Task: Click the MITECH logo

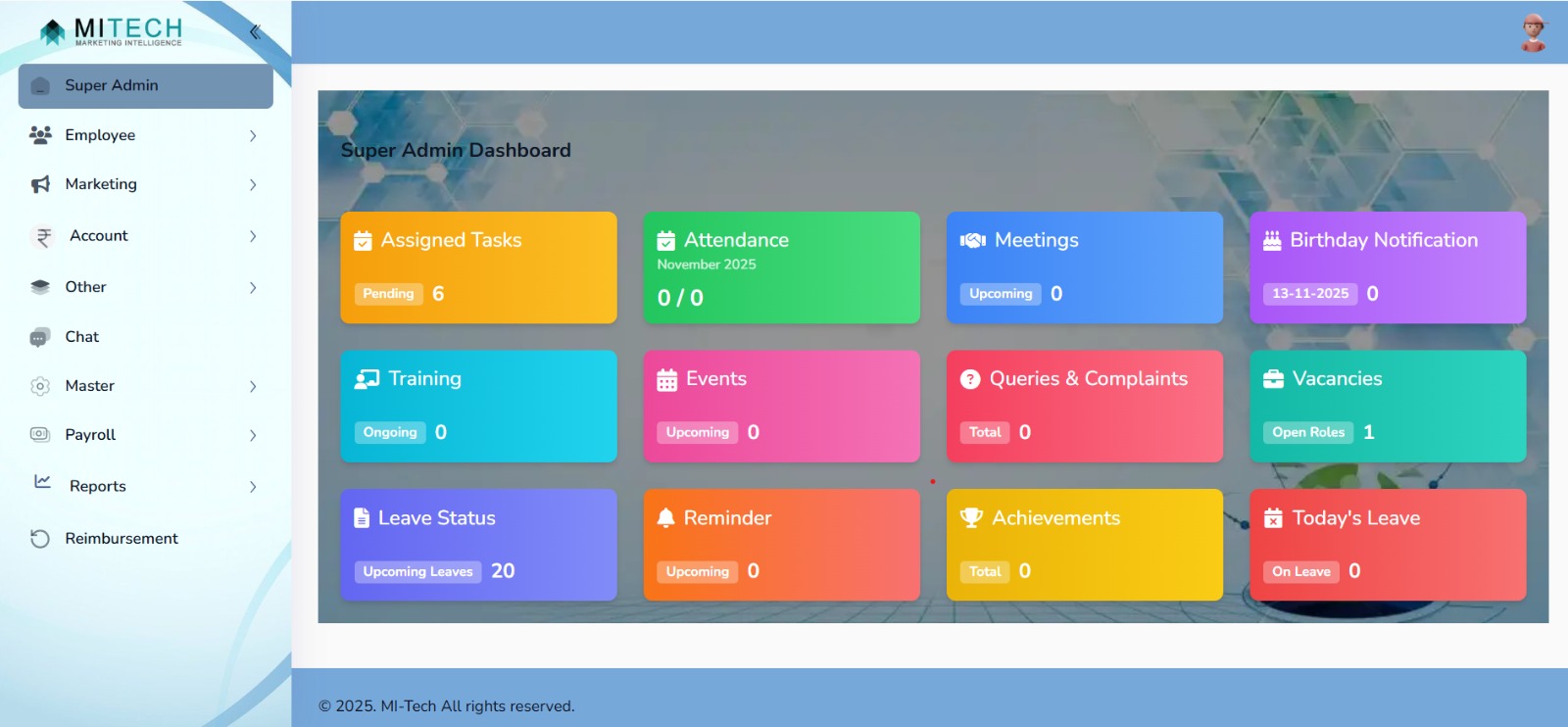Action: point(112,31)
